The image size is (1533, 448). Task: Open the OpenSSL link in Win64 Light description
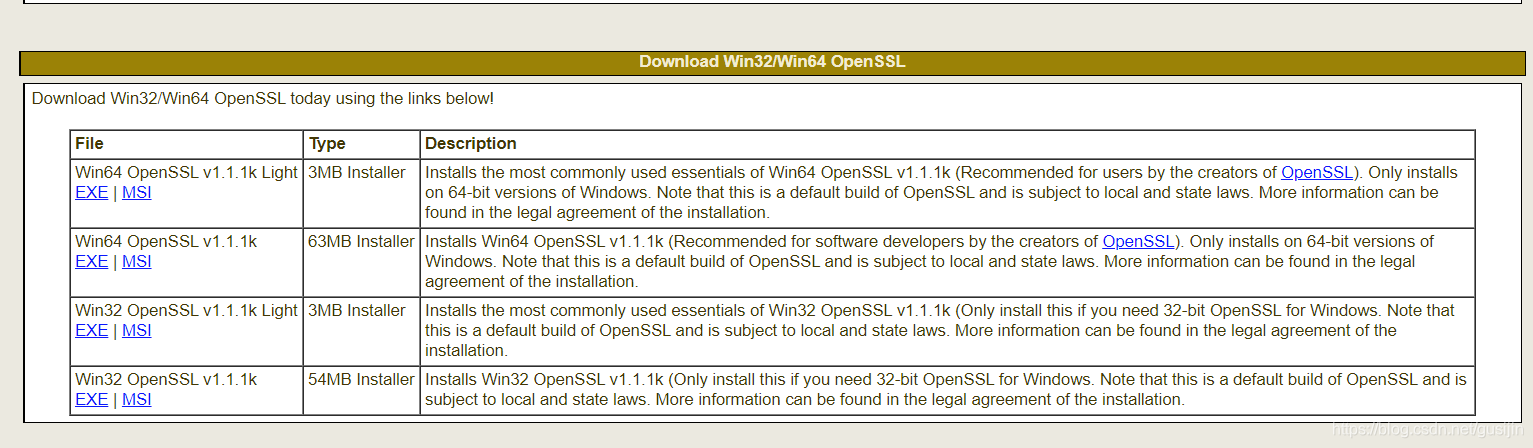coord(1317,172)
